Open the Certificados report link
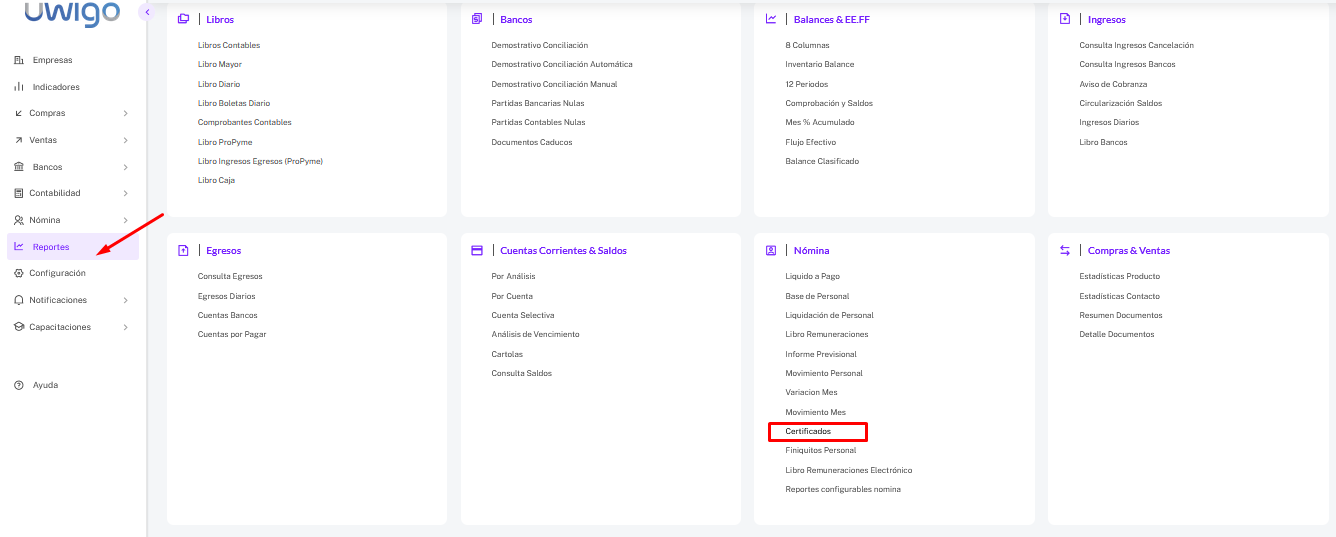This screenshot has height=537, width=1336. [808, 431]
